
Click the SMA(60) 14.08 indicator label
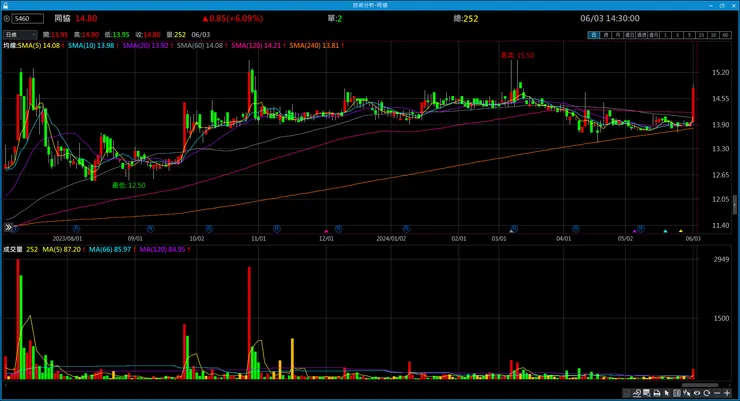pos(202,45)
